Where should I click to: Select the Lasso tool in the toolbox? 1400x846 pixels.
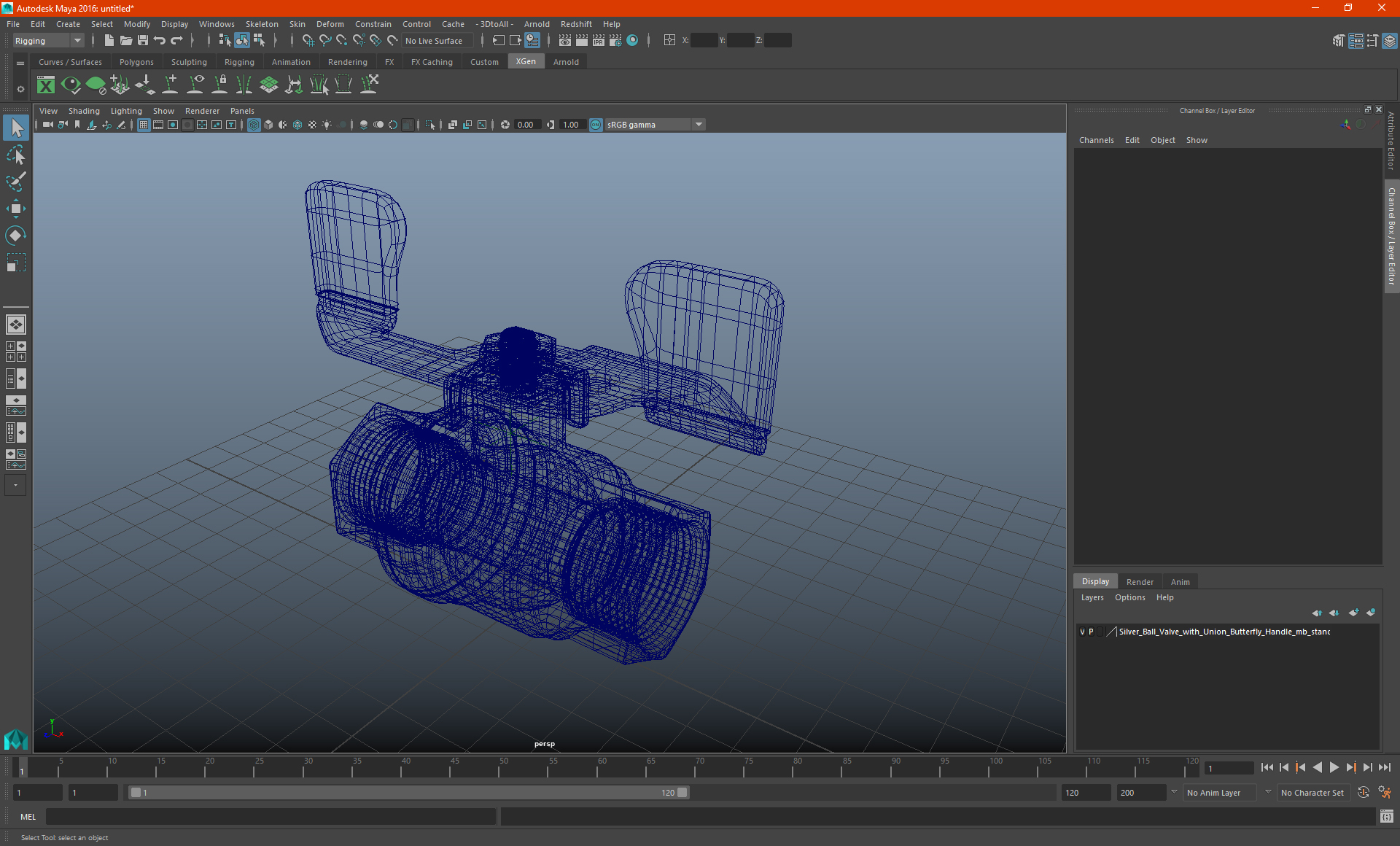pos(15,155)
